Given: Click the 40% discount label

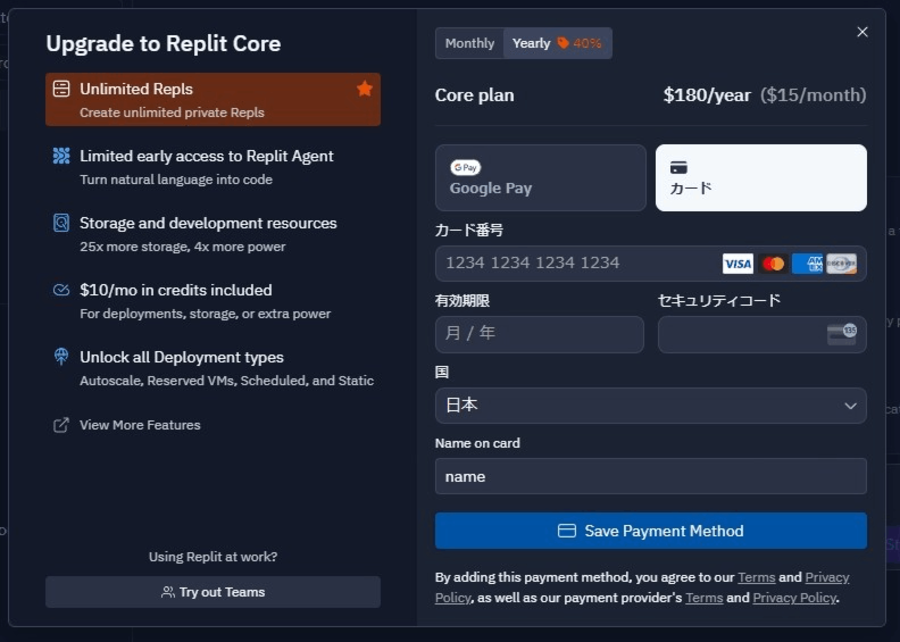Looking at the screenshot, I should (587, 44).
